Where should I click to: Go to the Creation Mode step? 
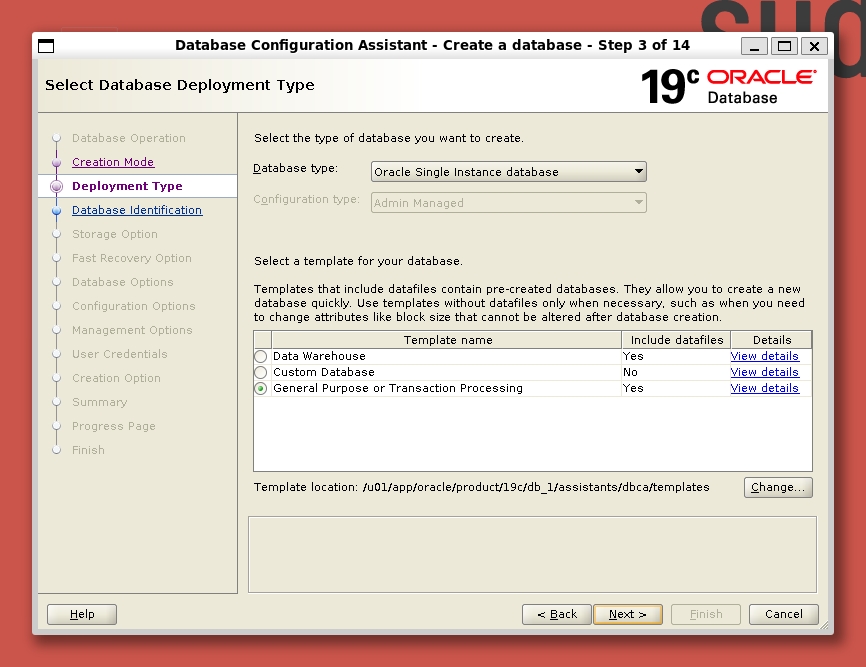click(x=113, y=162)
